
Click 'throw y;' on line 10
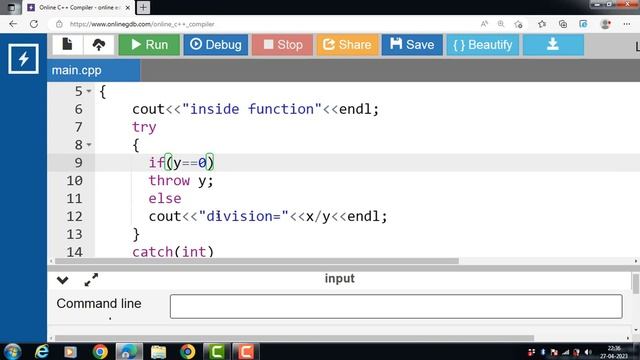coord(181,180)
